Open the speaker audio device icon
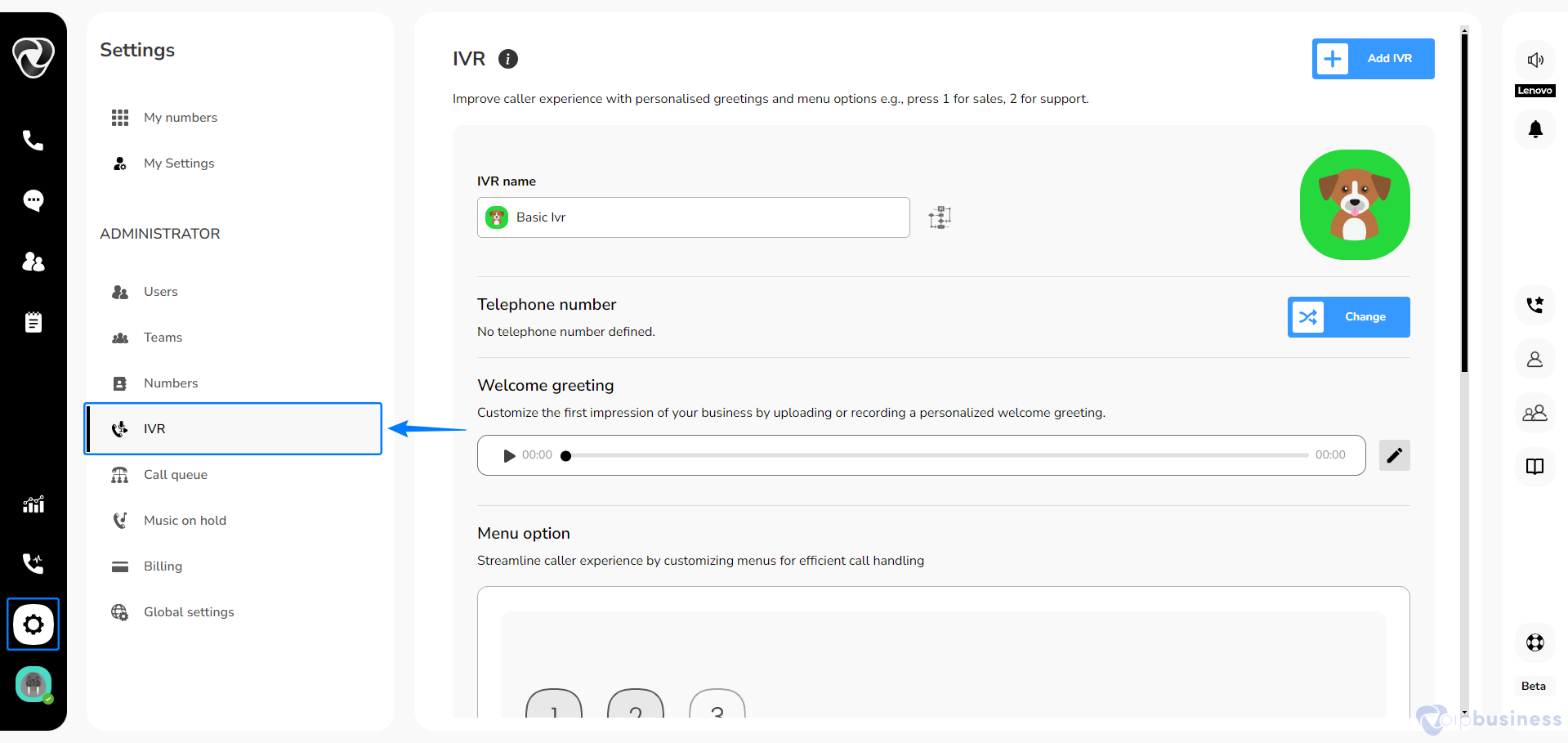Viewport: 1568px width, 743px height. point(1535,60)
